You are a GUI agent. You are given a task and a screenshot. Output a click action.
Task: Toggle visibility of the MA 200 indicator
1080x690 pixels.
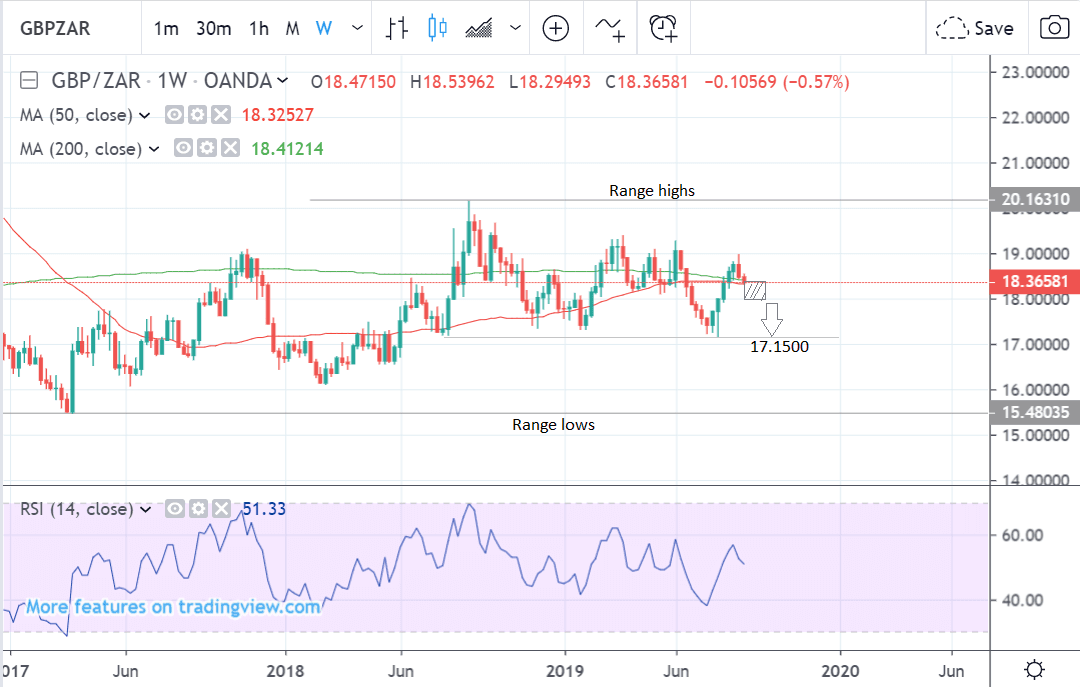click(184, 149)
